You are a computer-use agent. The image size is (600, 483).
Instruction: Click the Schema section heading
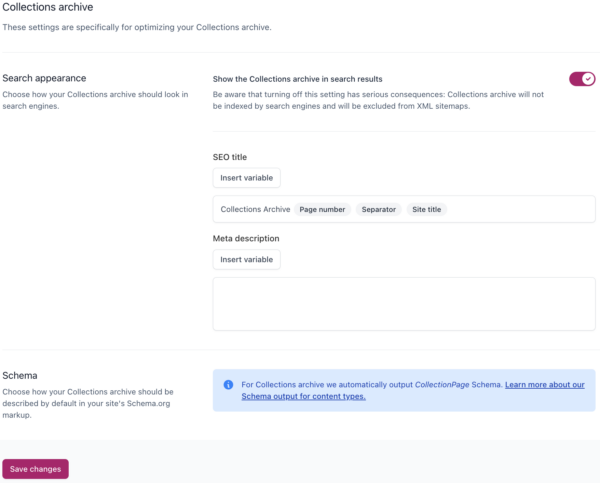click(x=22, y=375)
